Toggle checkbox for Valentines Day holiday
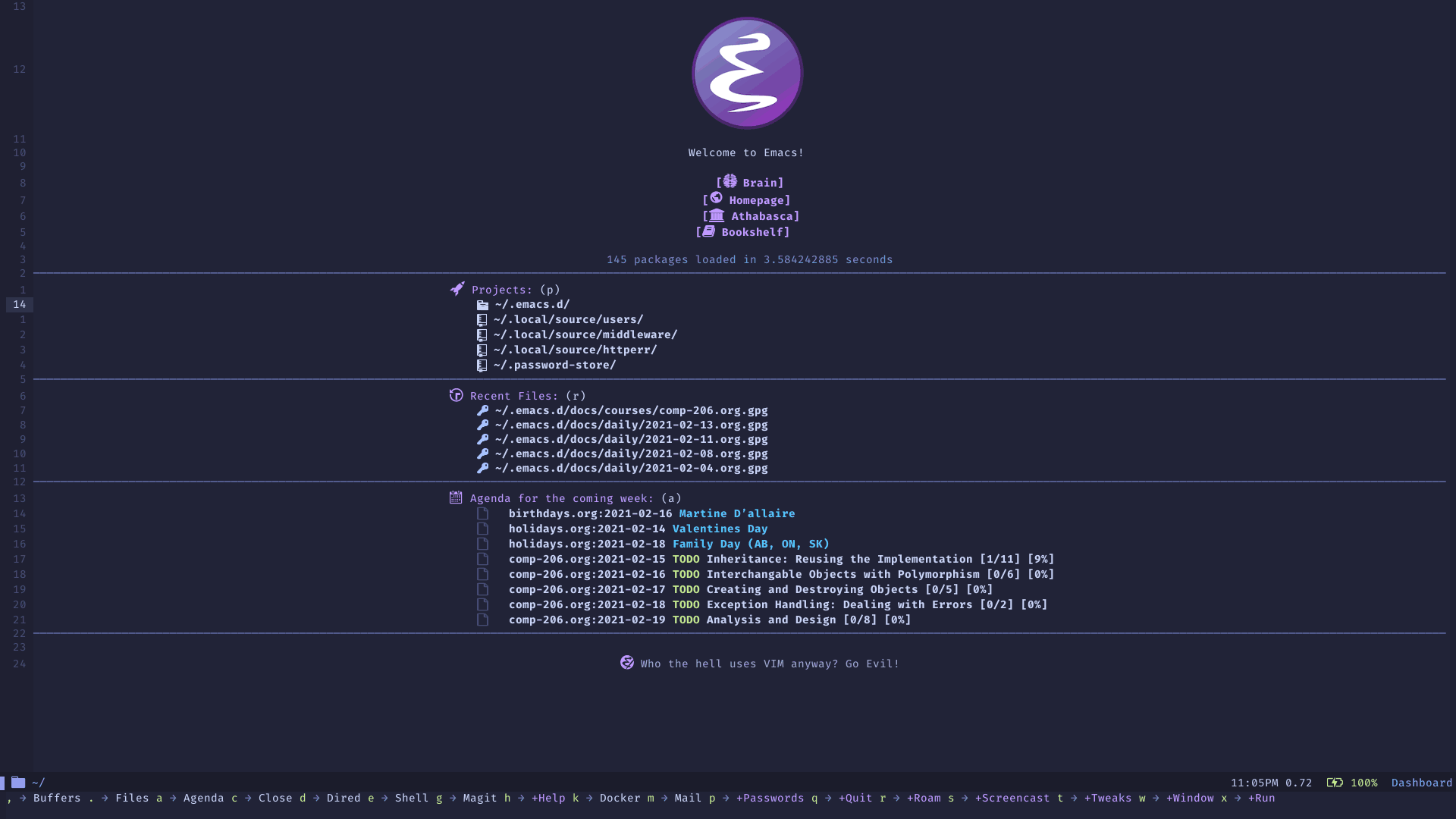This screenshot has width=1456, height=819. click(481, 529)
